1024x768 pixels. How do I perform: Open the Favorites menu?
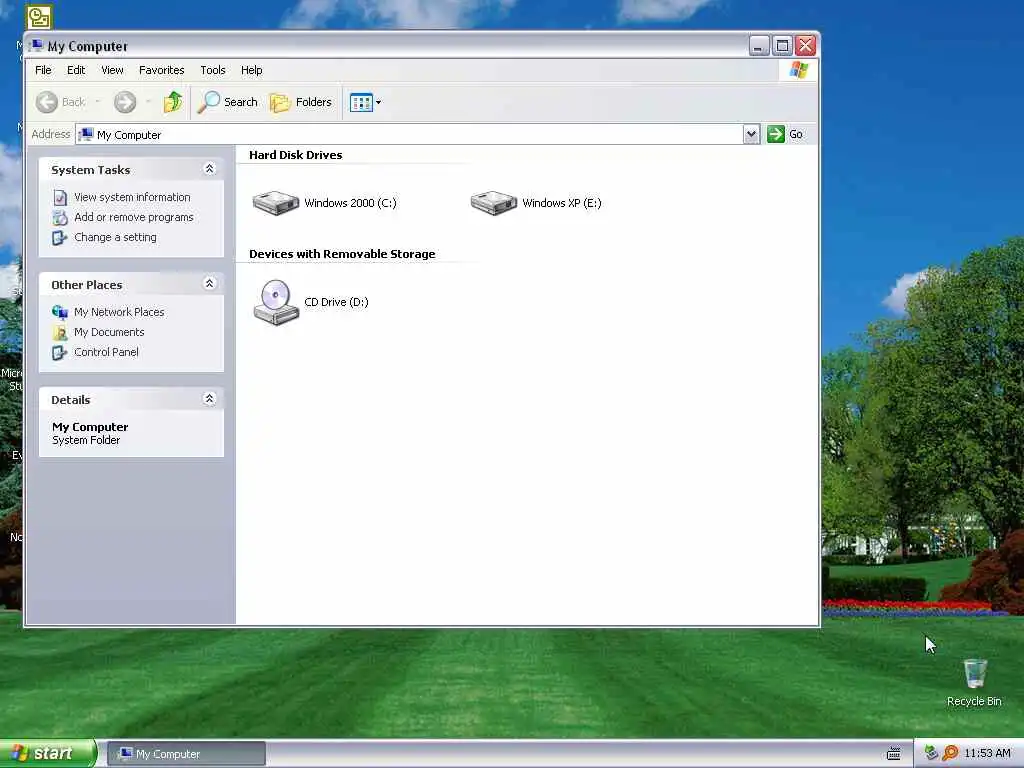[161, 70]
